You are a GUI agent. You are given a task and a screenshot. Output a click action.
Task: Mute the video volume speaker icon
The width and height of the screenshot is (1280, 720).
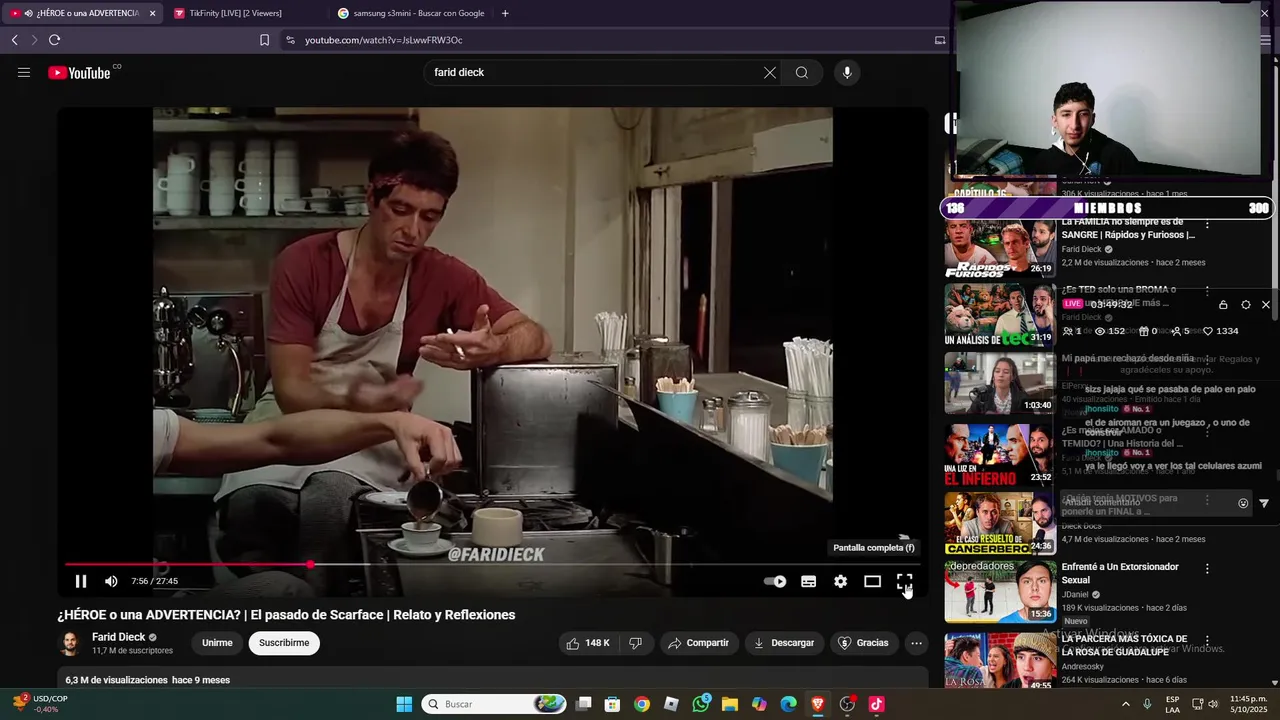tap(111, 581)
